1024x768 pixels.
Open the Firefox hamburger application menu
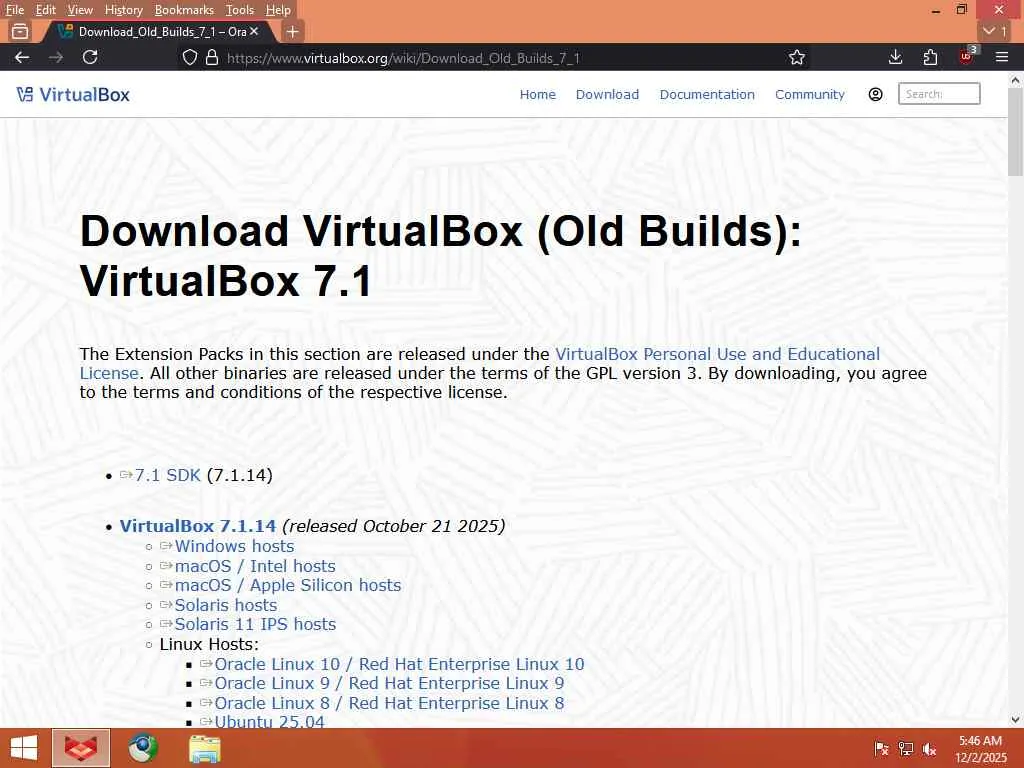click(1002, 57)
